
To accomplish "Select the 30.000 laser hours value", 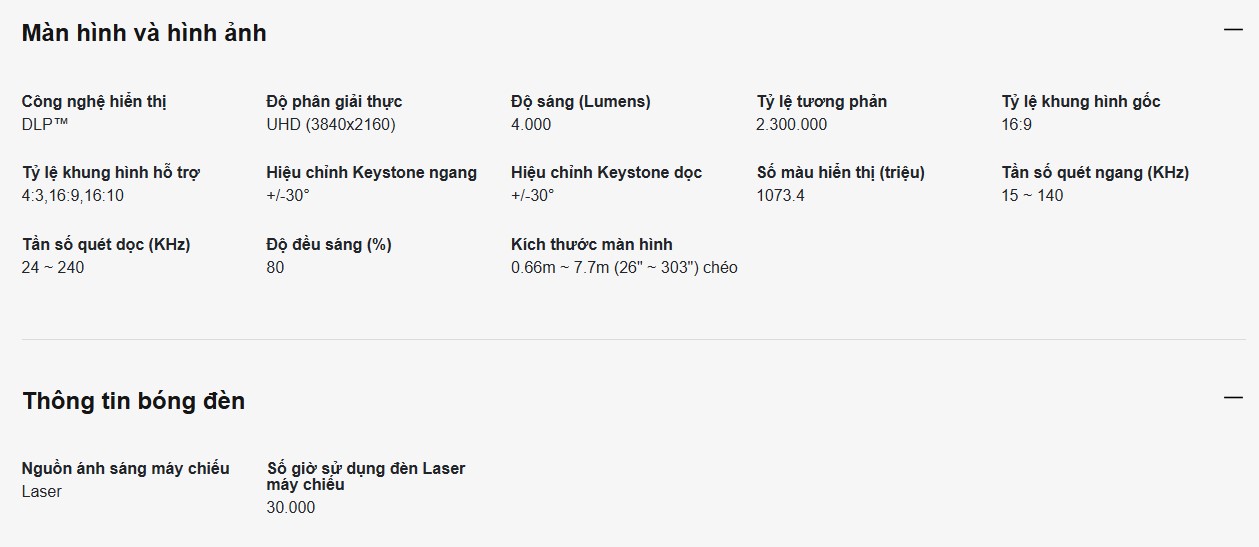I will (x=291, y=507).
